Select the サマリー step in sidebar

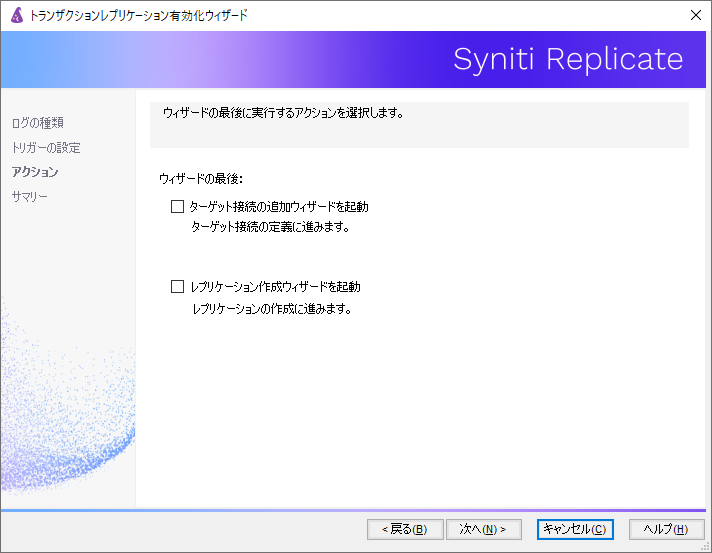[x=30, y=197]
